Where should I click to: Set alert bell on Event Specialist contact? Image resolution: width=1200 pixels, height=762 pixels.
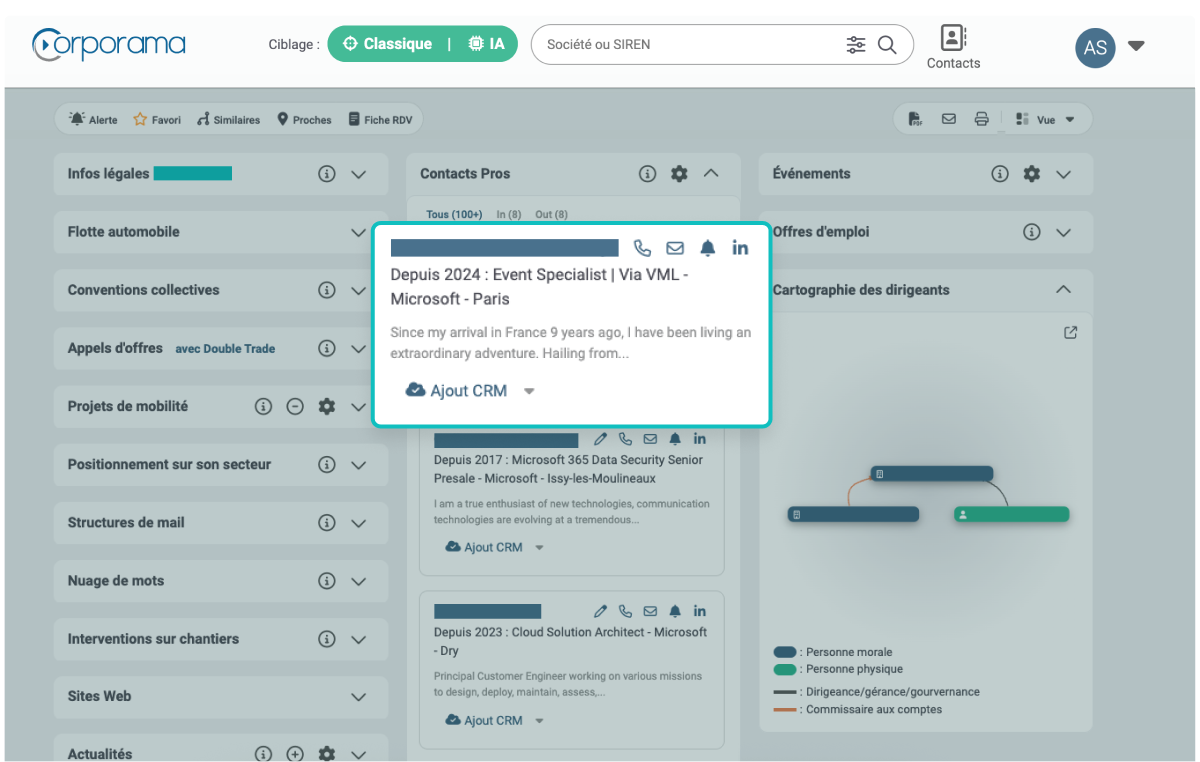point(708,248)
